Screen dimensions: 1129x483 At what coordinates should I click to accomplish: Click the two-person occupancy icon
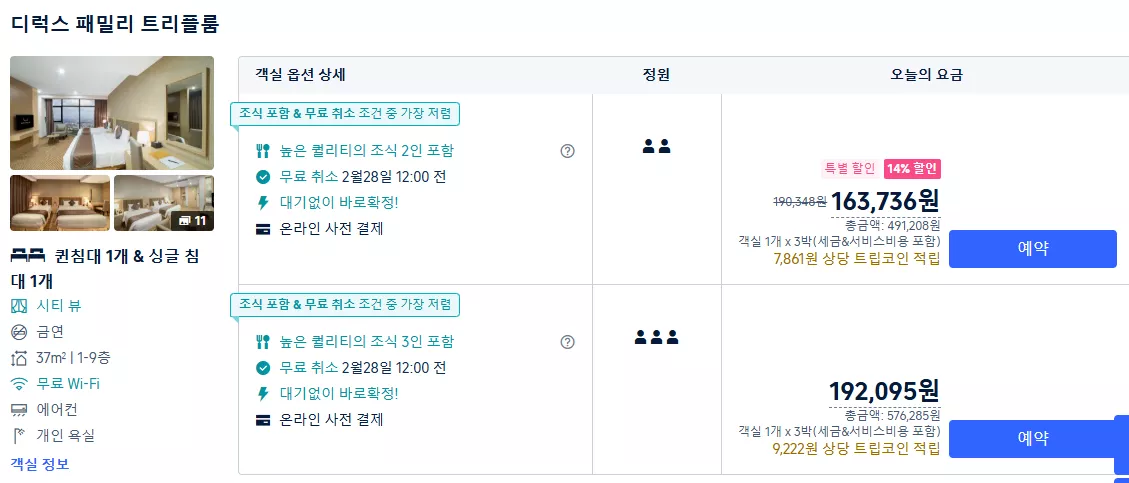click(656, 146)
